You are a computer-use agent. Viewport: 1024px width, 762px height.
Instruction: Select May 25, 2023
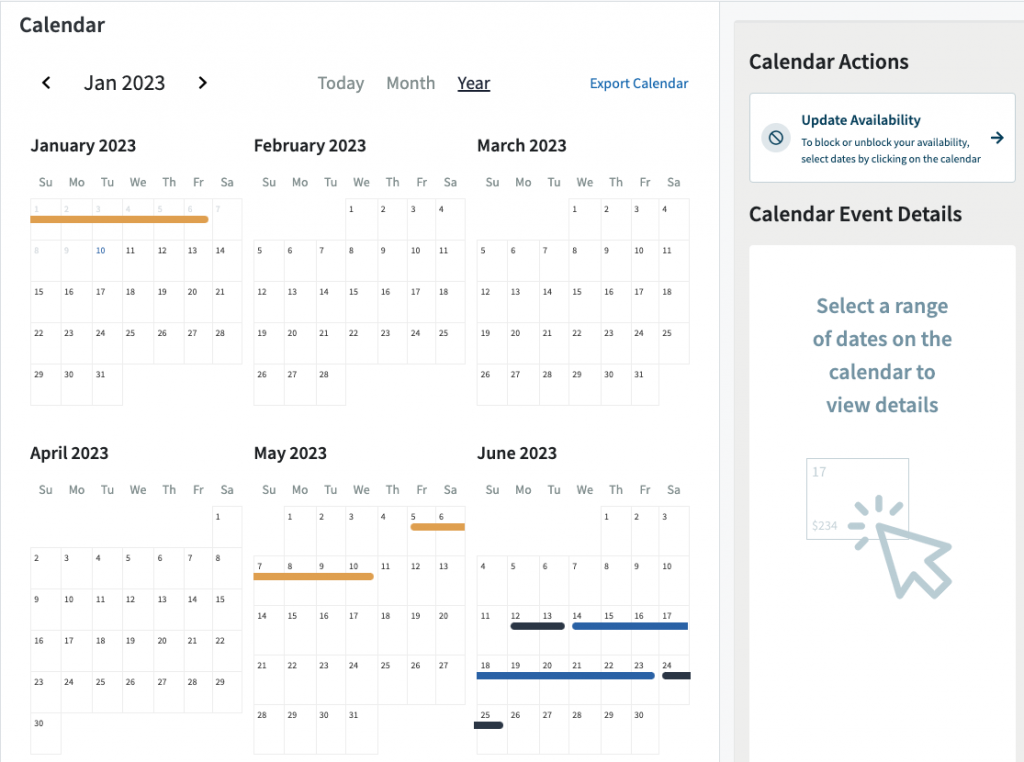(x=392, y=680)
